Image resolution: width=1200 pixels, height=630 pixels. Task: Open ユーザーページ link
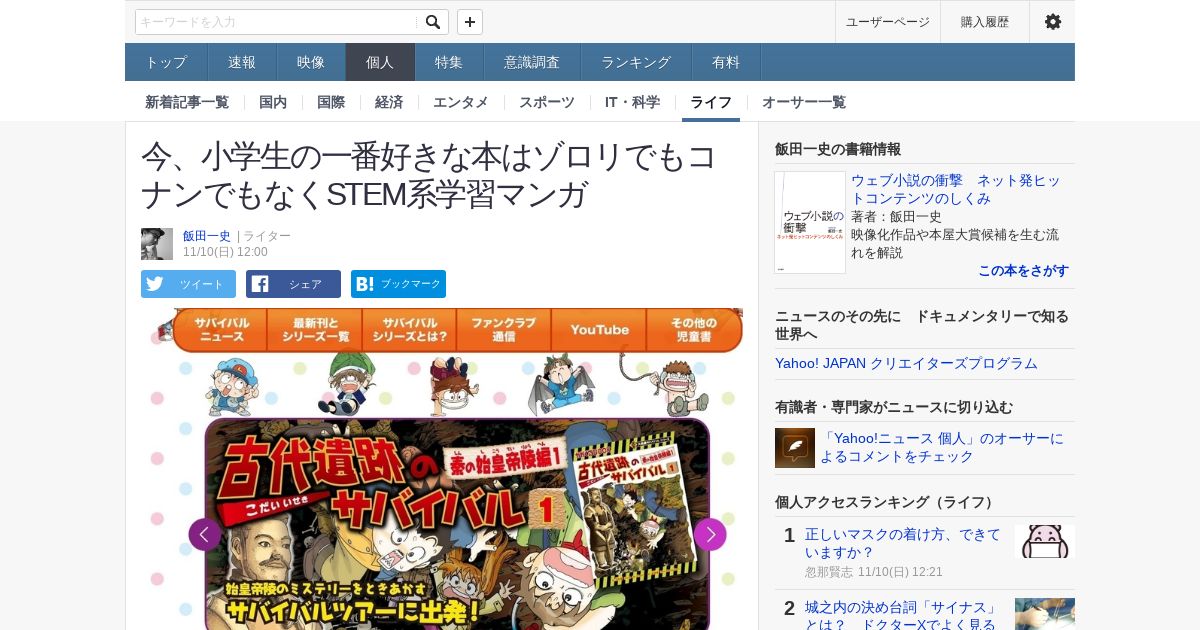pos(888,22)
